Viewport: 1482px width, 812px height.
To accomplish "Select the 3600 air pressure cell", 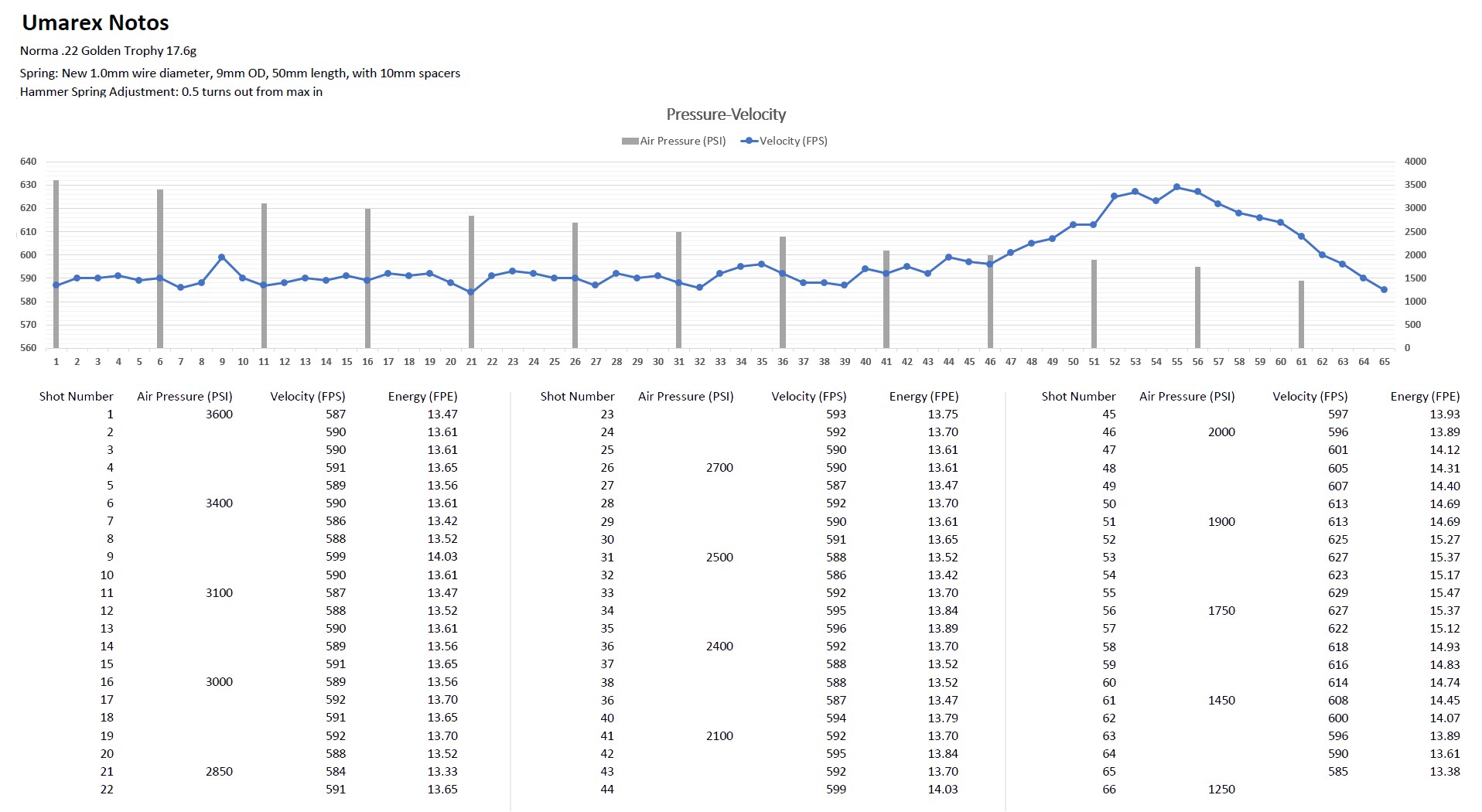I will pyautogui.click(x=219, y=415).
